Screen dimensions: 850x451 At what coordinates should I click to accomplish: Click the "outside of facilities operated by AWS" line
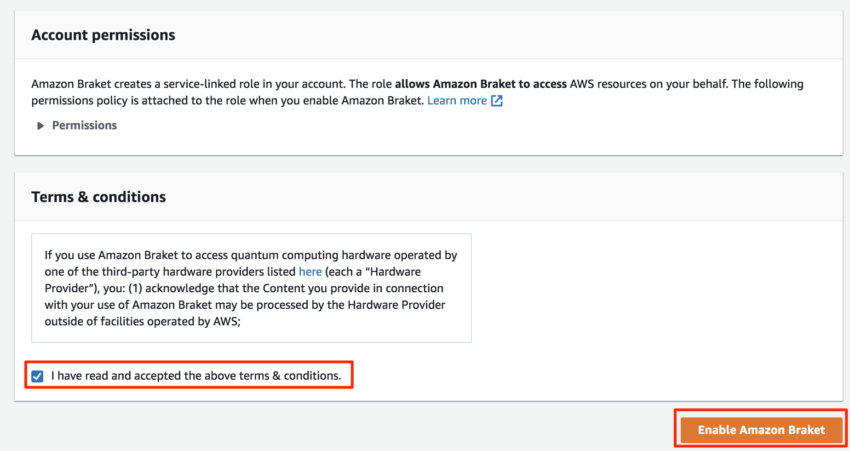[143, 321]
